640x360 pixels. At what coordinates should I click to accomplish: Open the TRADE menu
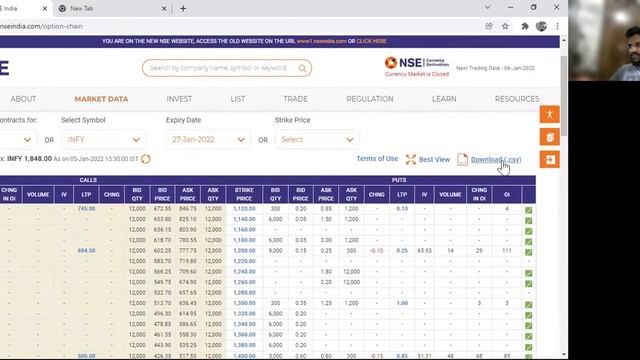pos(296,99)
